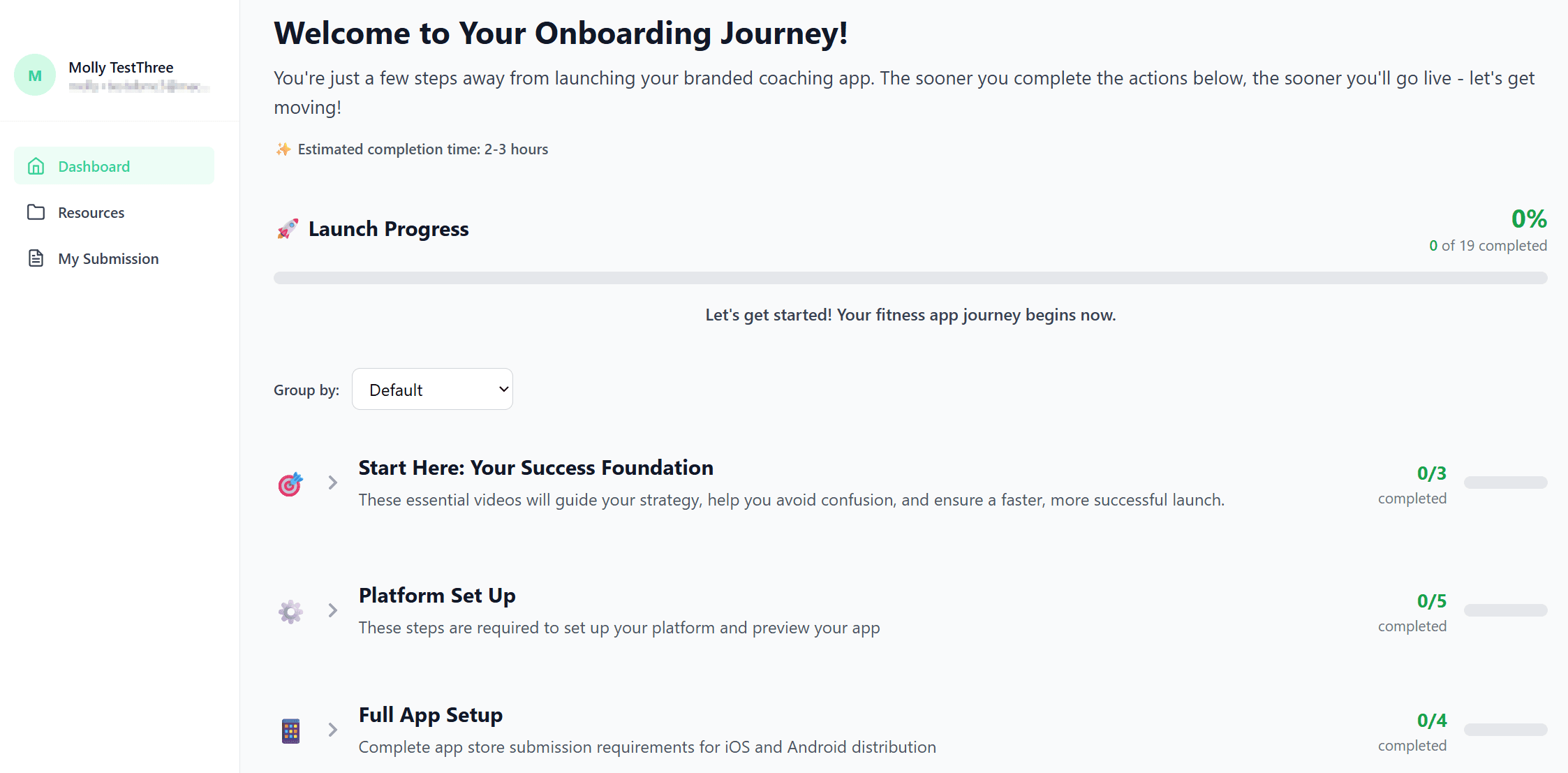Click the My Submission document icon
The image size is (1568, 773).
36,258
